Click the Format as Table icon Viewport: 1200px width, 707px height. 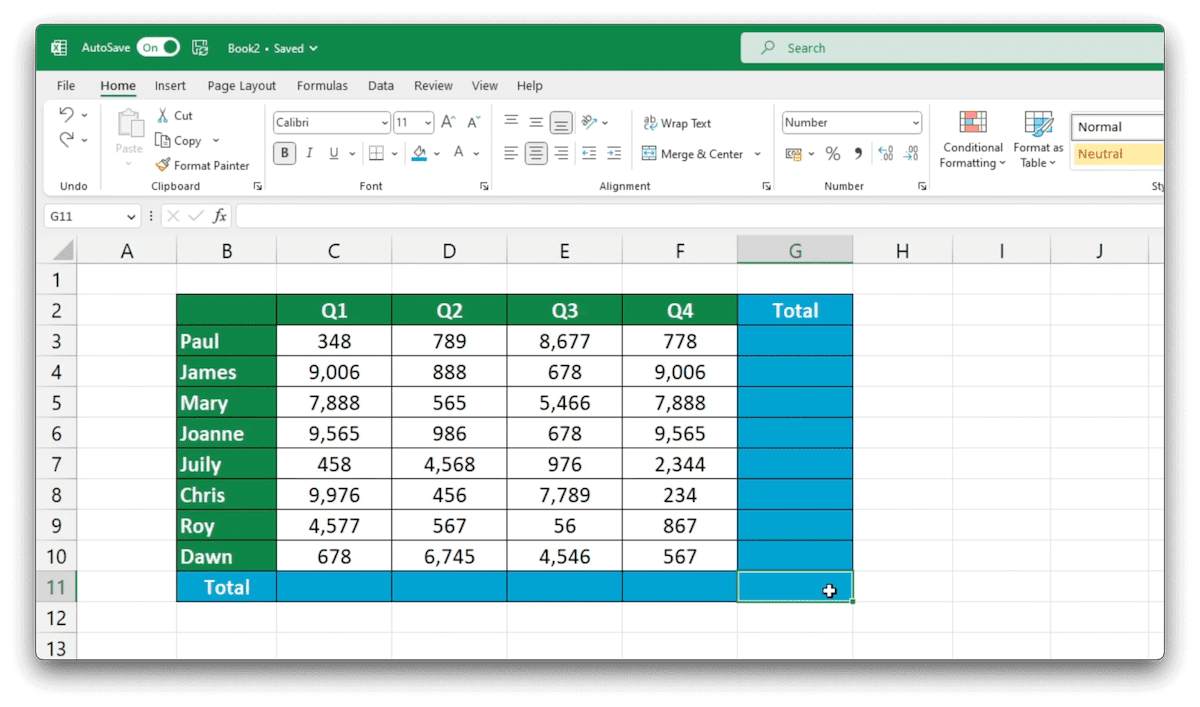(x=1037, y=140)
